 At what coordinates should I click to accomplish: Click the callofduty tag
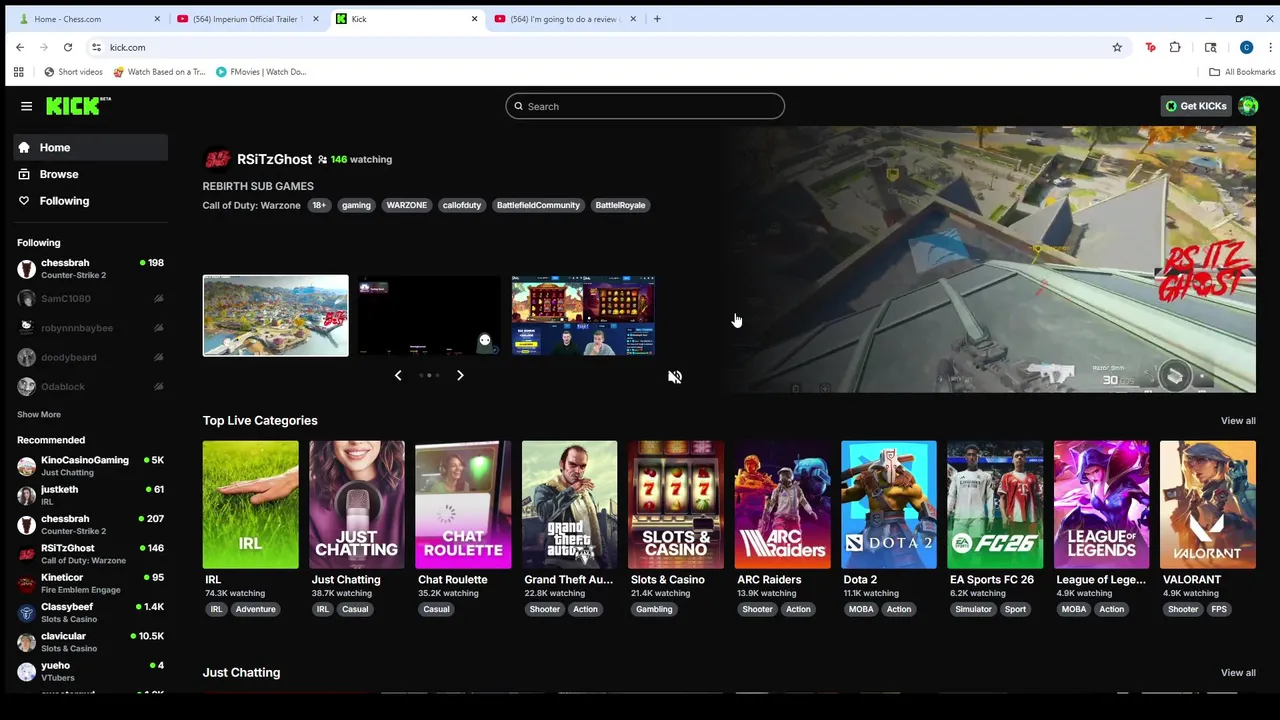(x=462, y=205)
